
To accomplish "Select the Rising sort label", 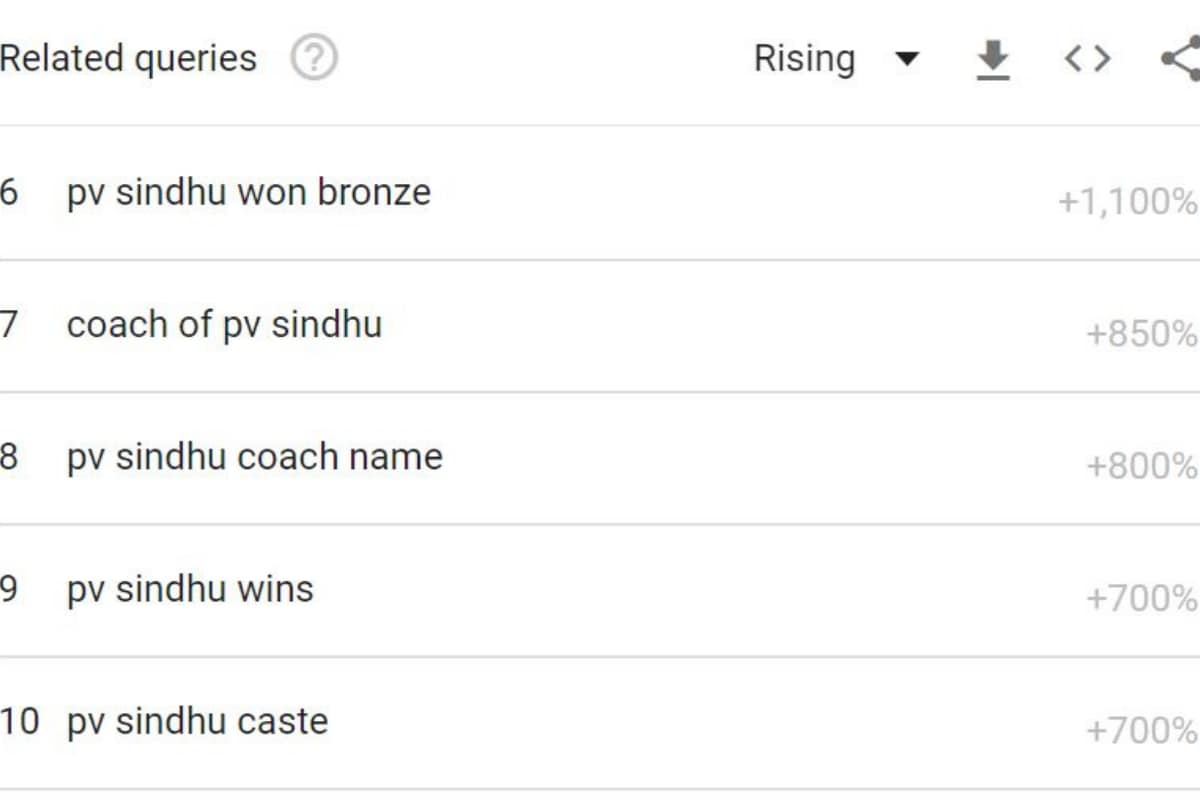I will pyautogui.click(x=804, y=59).
